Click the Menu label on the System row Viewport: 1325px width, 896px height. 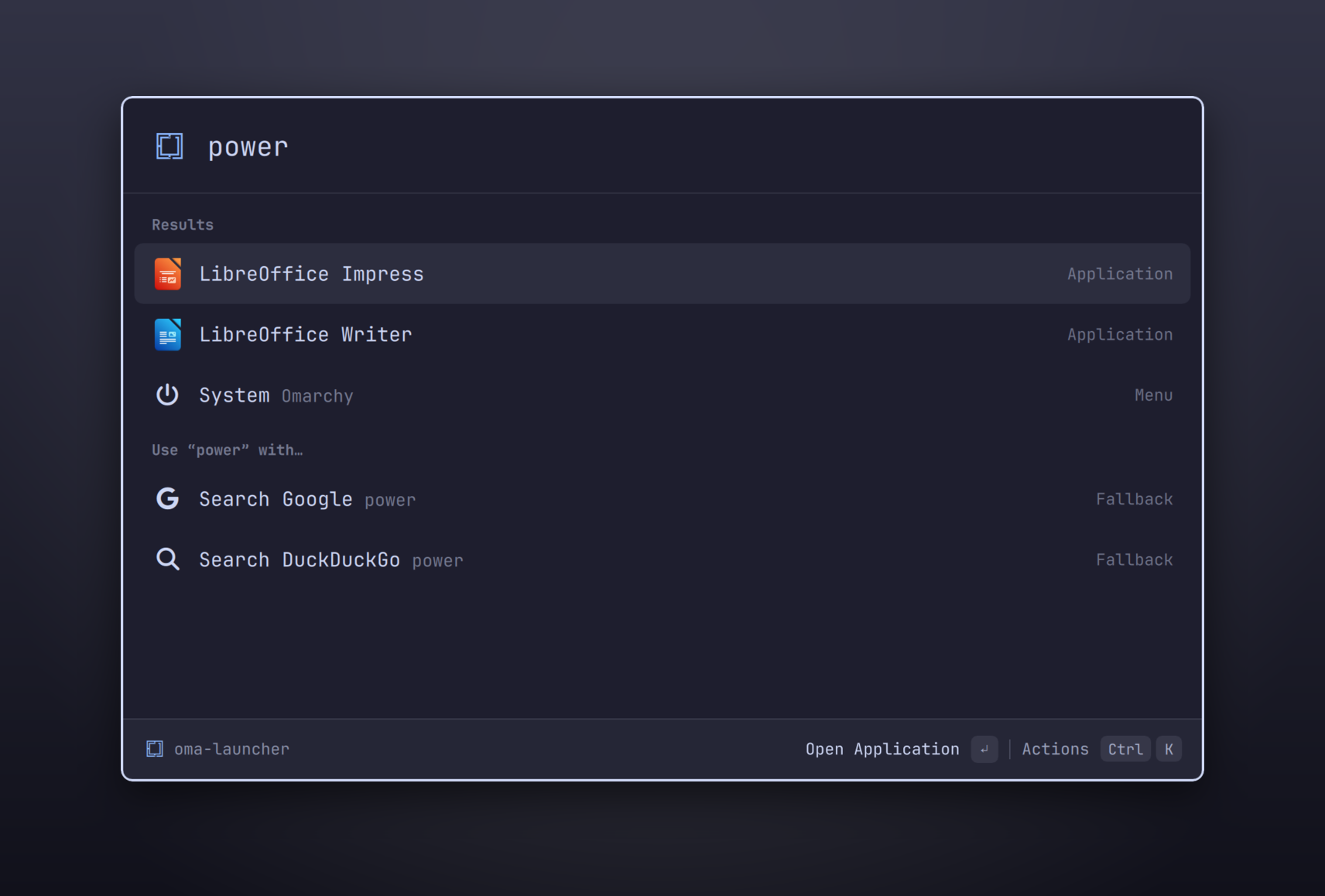pos(1153,395)
